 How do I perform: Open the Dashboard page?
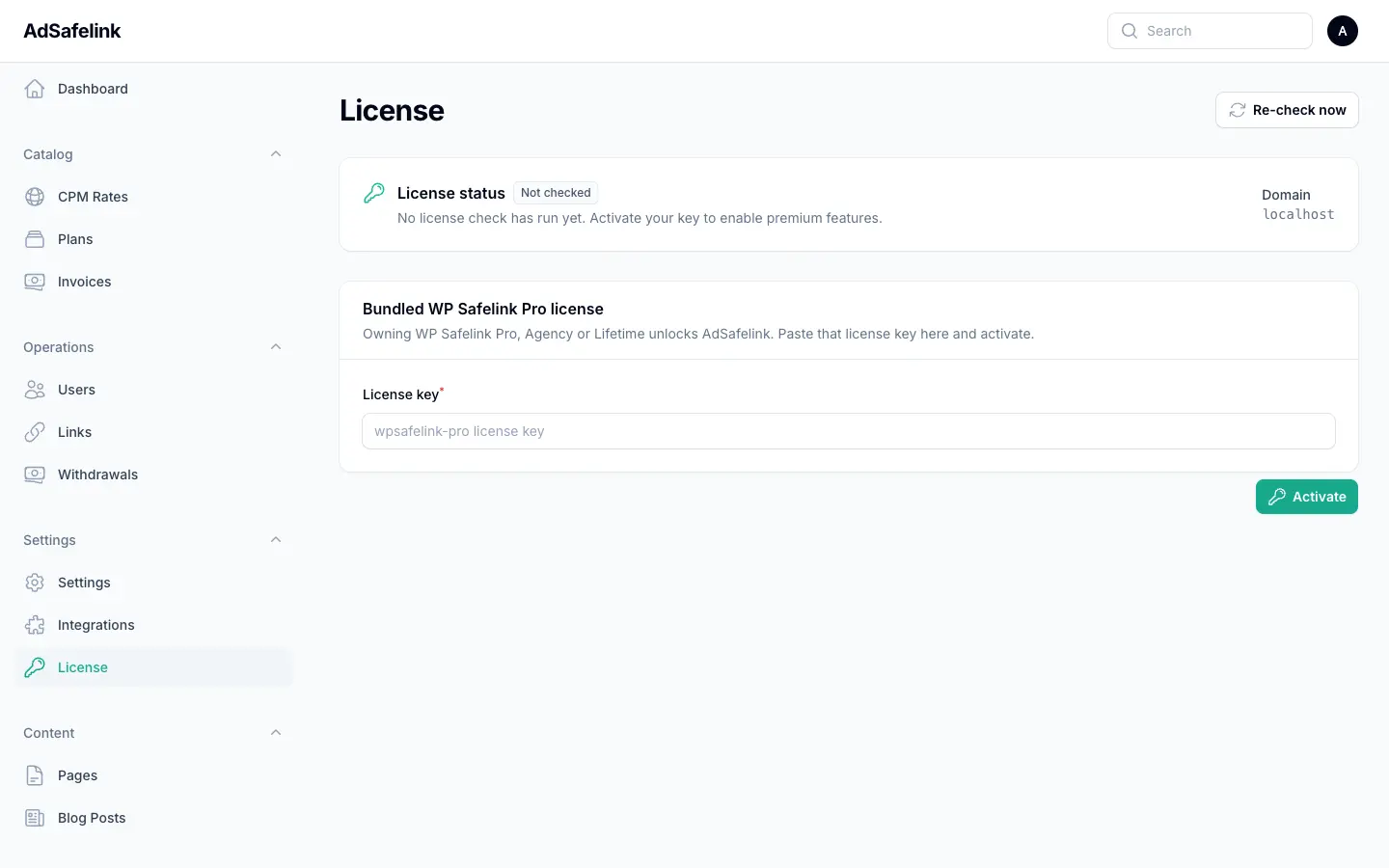click(x=154, y=89)
